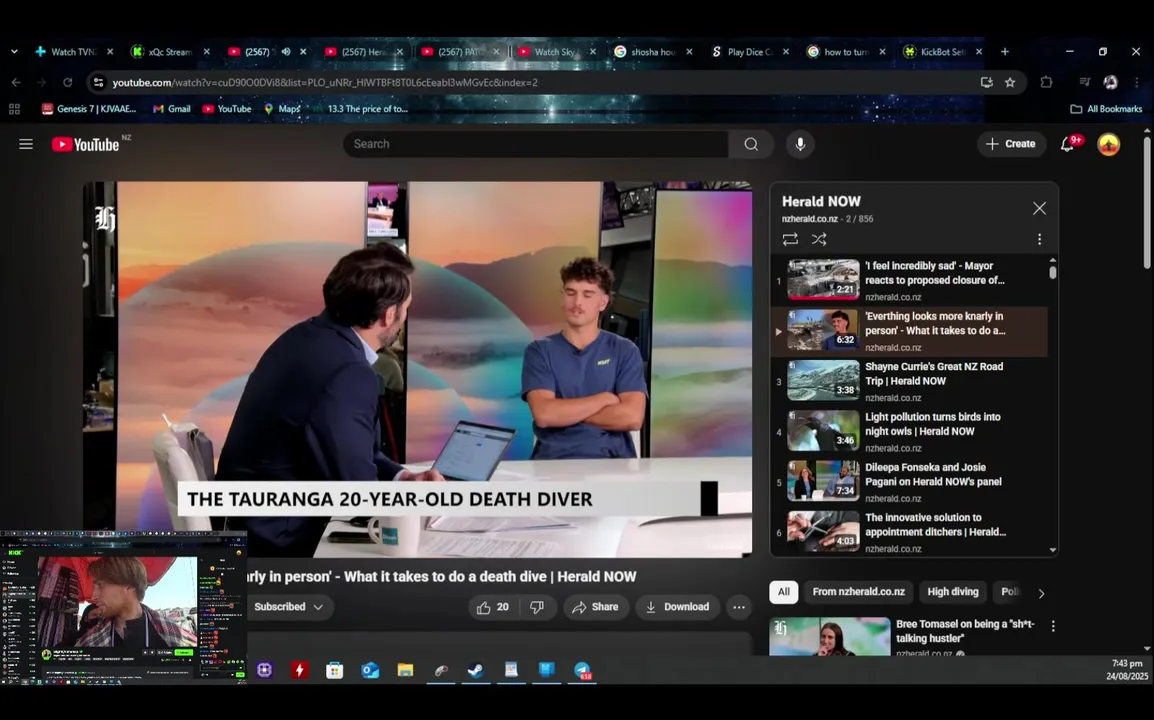The height and width of the screenshot is (720, 1154).
Task: Click the main video player
Action: pyautogui.click(x=418, y=369)
